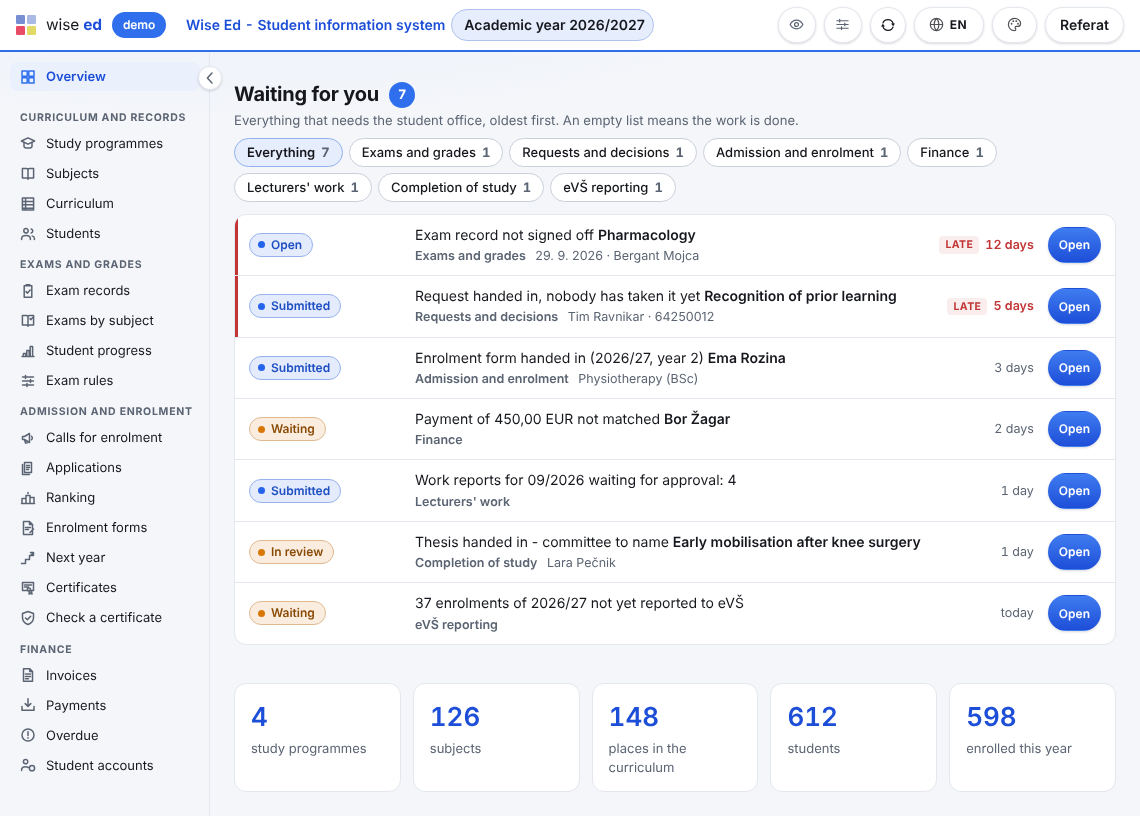
Task: Click the Invoices document icon
Action: [x=28, y=676]
